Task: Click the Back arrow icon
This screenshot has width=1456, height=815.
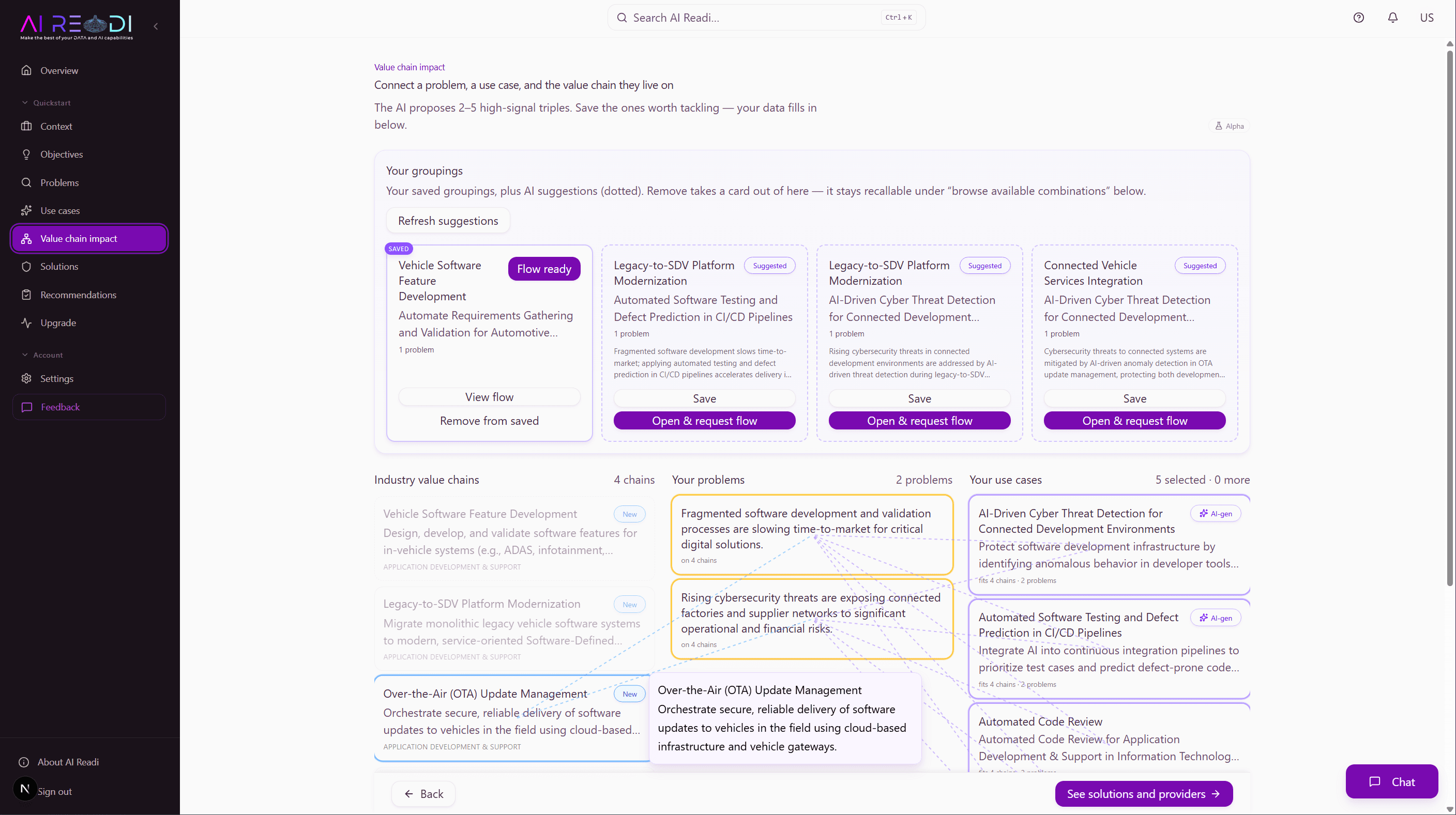Action: click(408, 794)
